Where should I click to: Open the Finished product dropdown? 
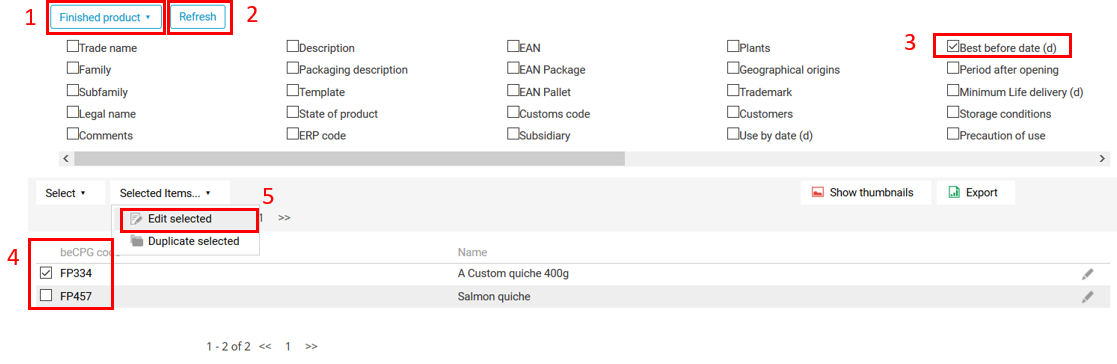[x=105, y=17]
